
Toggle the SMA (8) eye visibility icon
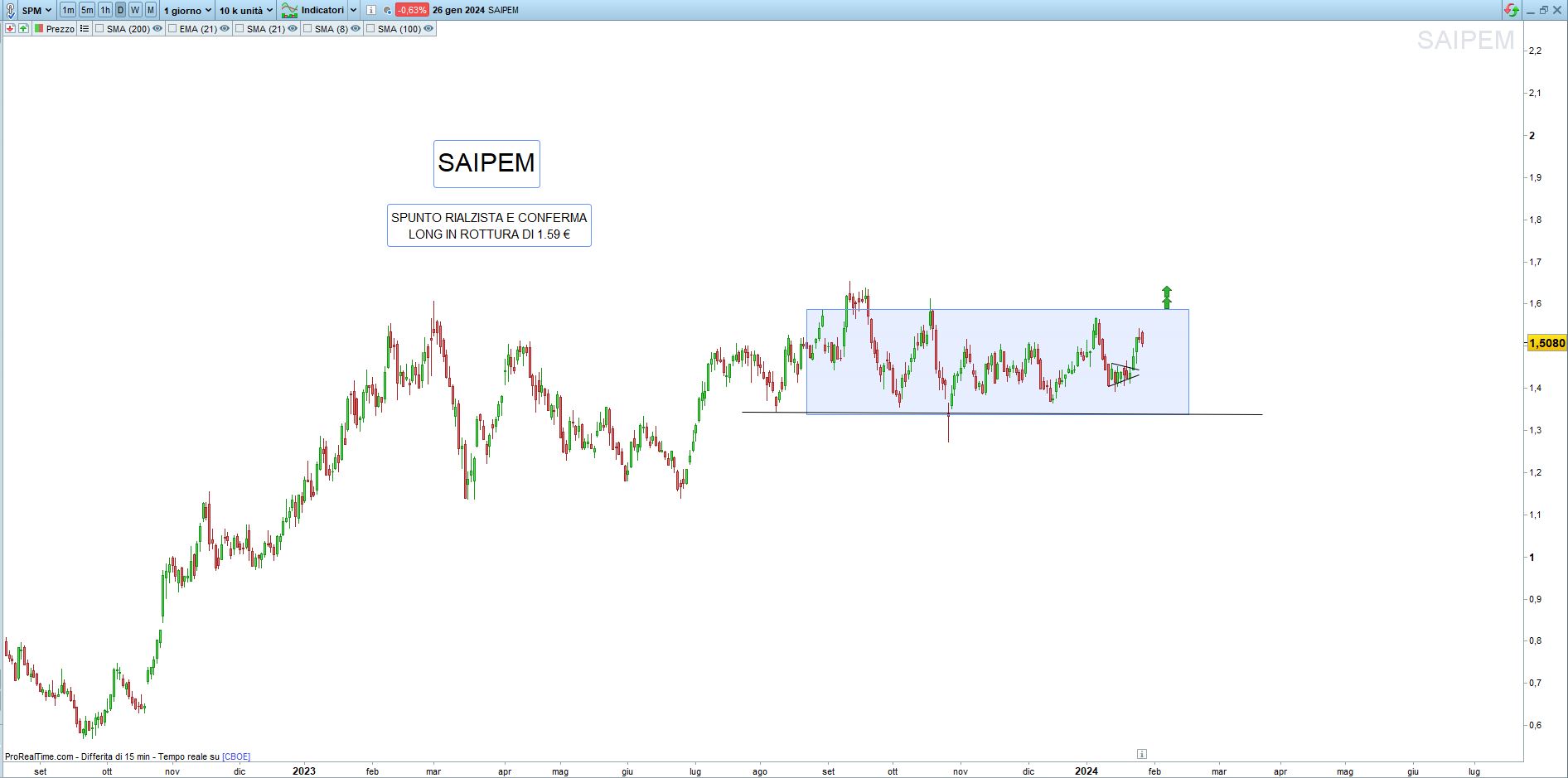coord(356,28)
